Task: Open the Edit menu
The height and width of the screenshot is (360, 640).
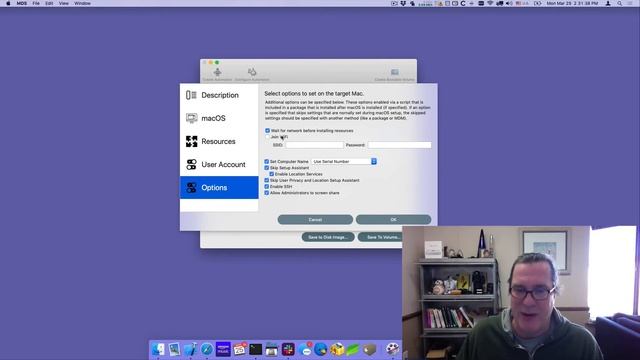Action: 49,3
